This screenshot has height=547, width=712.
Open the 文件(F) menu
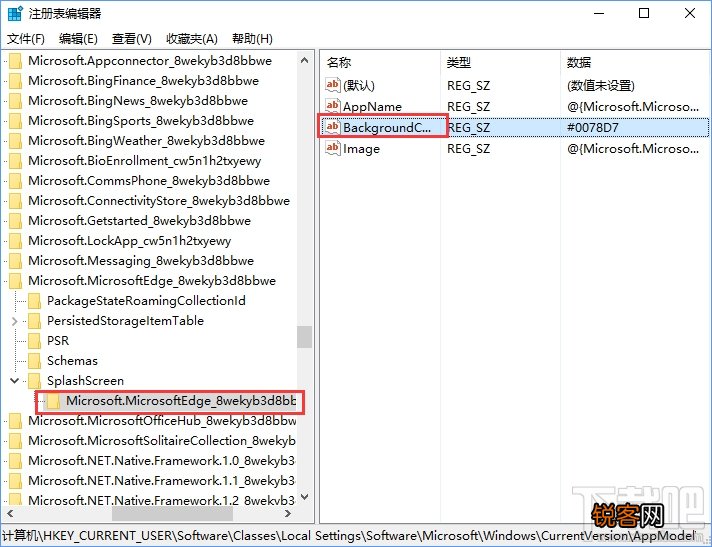(26, 39)
